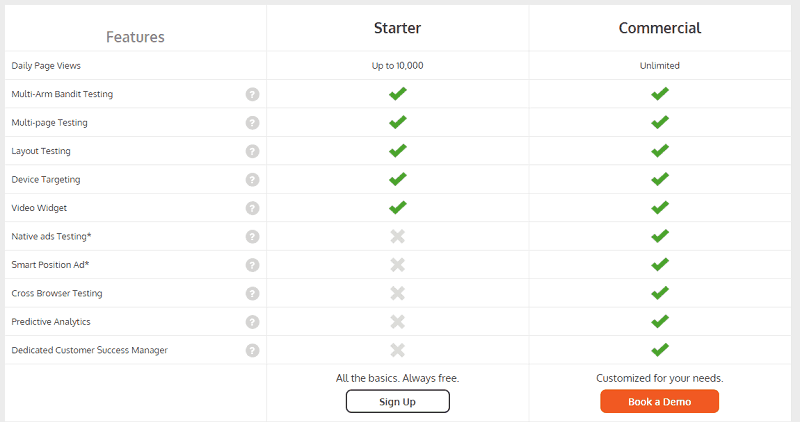Screen dimensions: 800x422
Task: Click Sign Up button under Starter
Action: 397,401
